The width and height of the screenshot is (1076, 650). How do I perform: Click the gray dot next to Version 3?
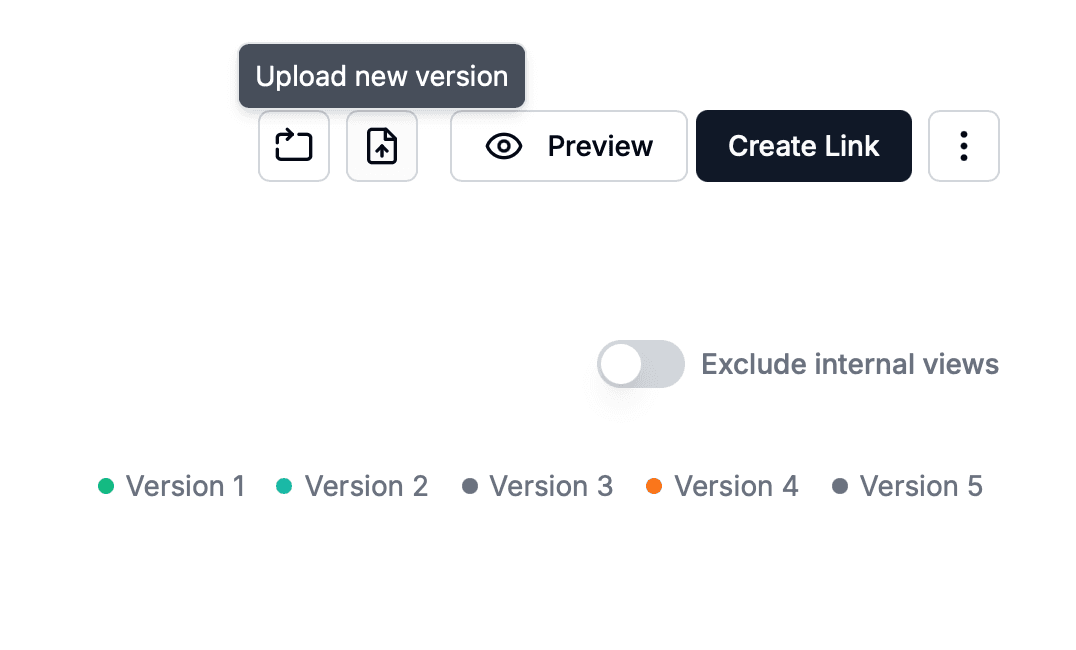[x=469, y=486]
